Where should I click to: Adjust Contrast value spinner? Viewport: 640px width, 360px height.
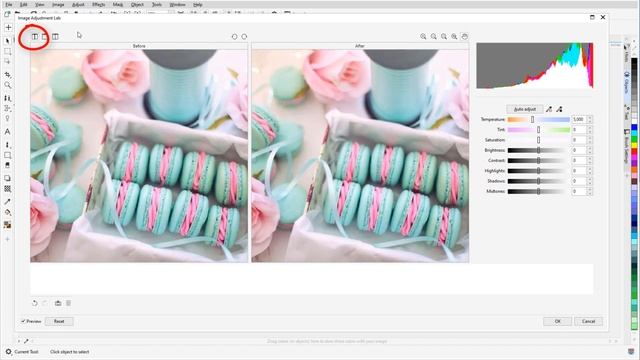[589, 160]
